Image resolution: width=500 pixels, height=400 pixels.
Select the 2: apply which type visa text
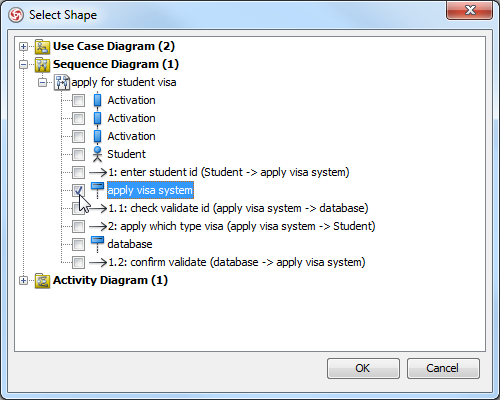coord(242,226)
